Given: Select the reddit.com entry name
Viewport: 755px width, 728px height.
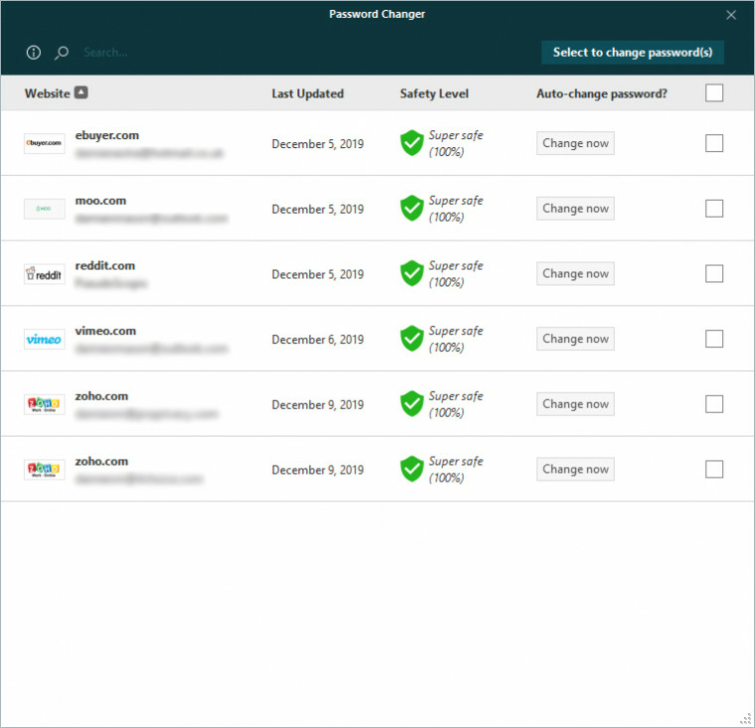Looking at the screenshot, I should tap(105, 266).
